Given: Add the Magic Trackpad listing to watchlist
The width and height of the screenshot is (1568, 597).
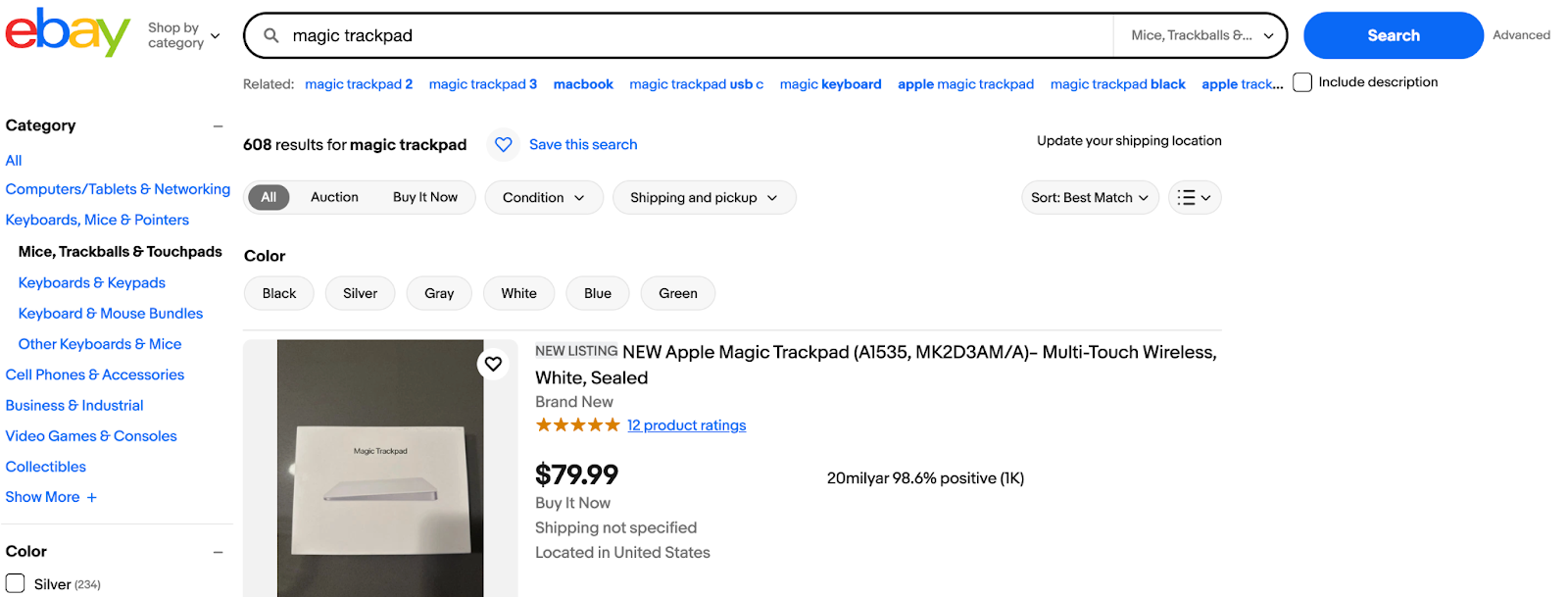Looking at the screenshot, I should coord(493,364).
